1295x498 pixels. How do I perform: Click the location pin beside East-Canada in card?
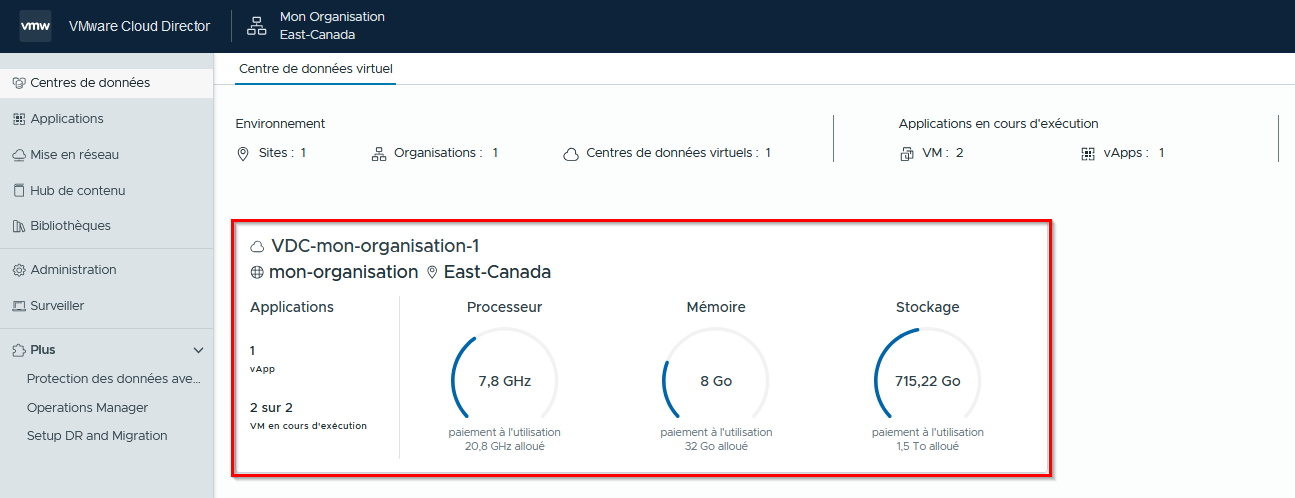click(432, 272)
